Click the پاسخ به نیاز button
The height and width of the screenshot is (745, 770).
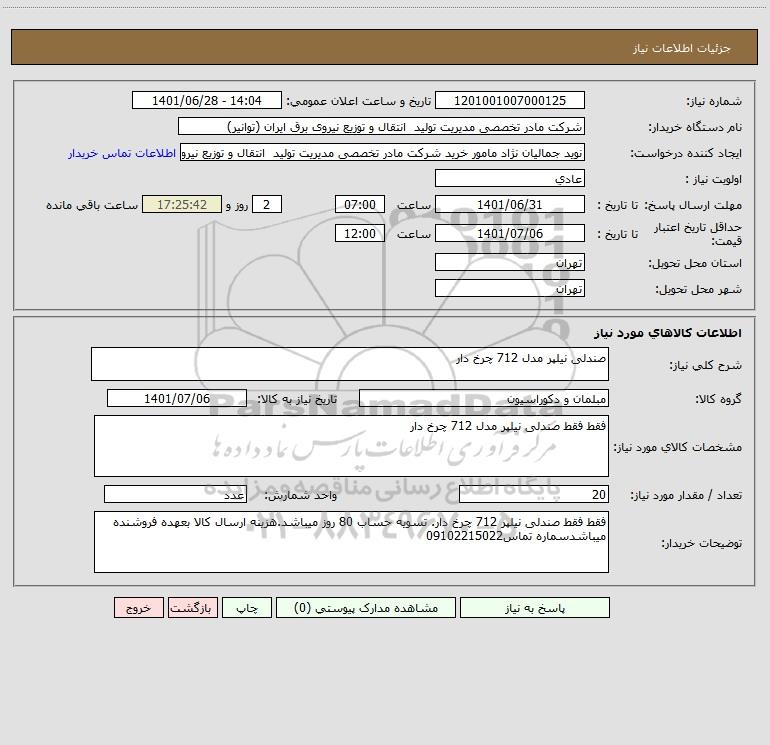click(535, 607)
